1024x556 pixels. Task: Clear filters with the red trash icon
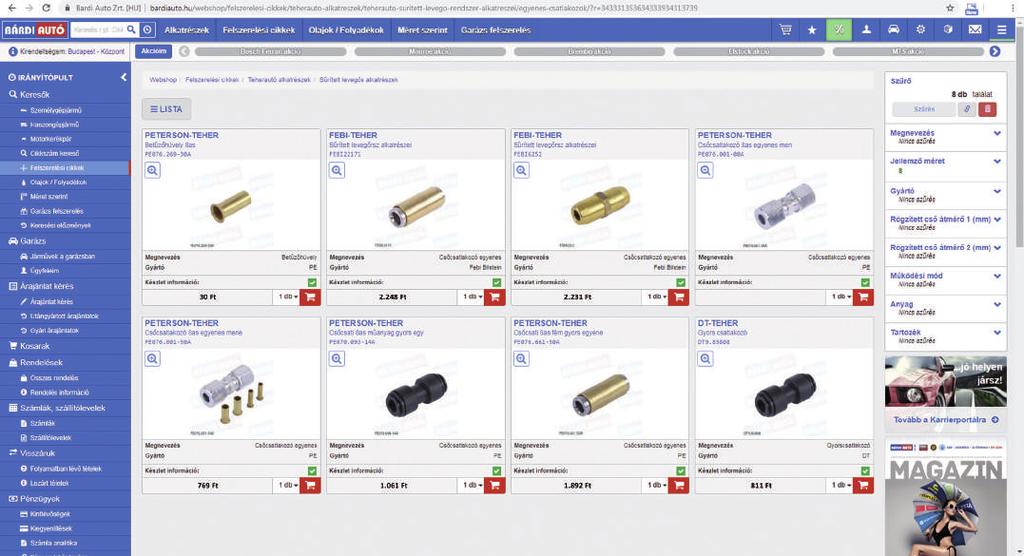coord(987,110)
